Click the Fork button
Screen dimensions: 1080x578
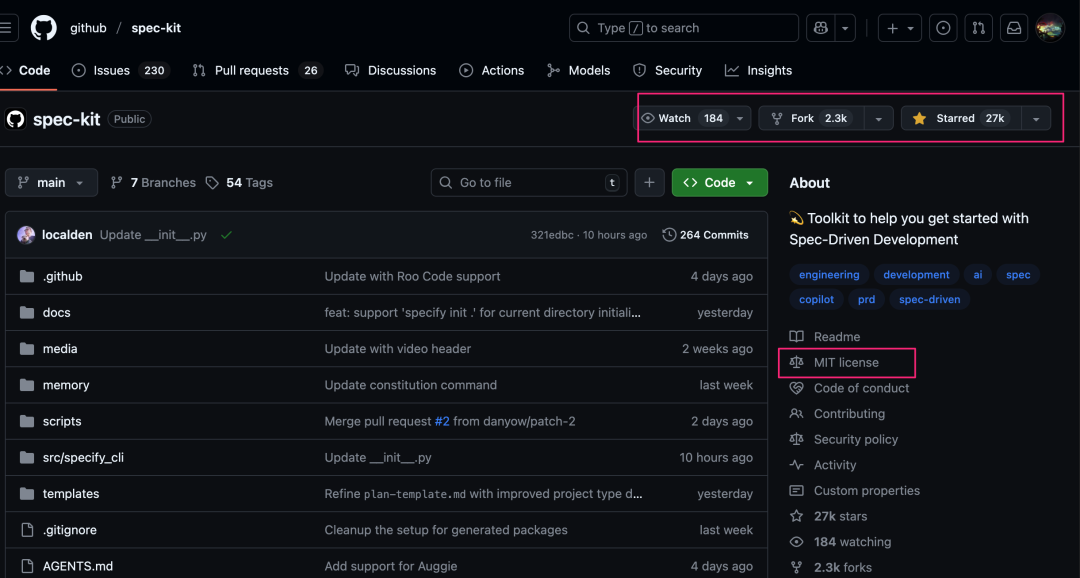tap(811, 118)
